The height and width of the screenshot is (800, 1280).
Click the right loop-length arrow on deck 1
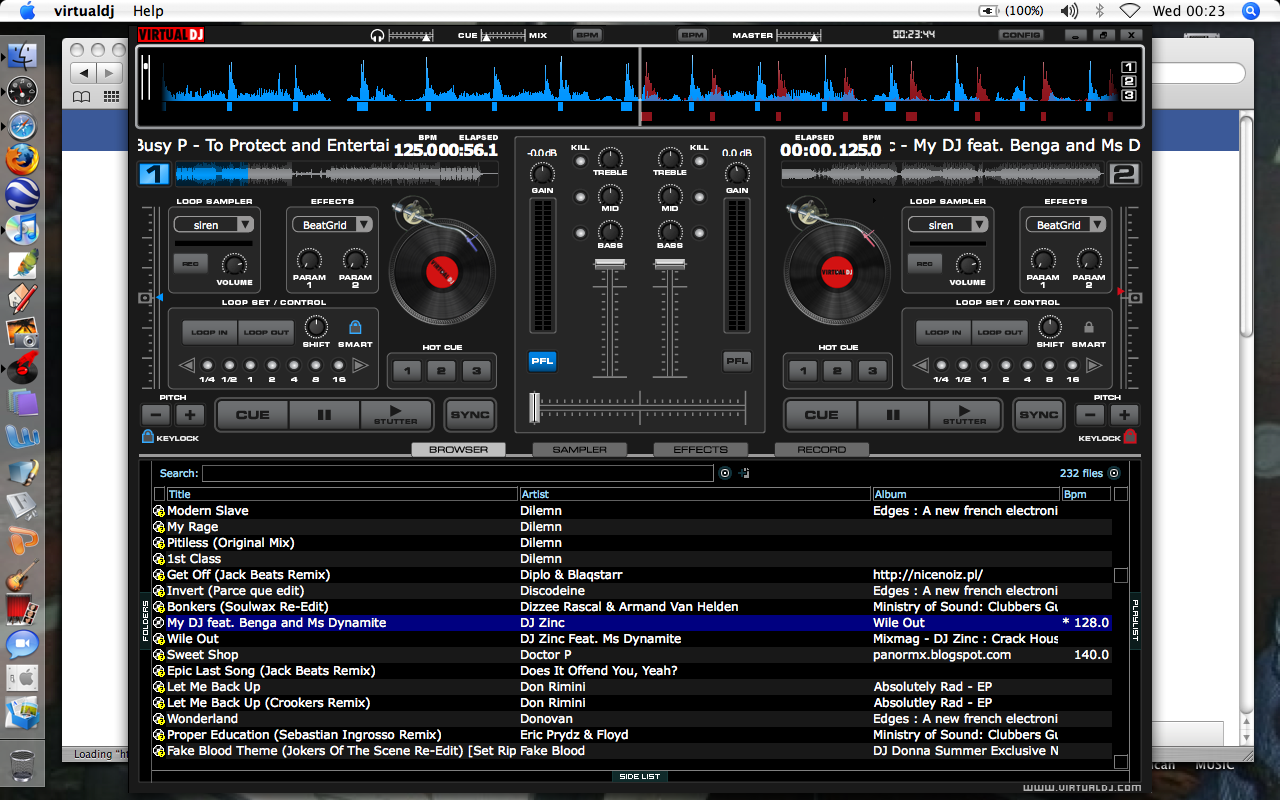point(360,366)
